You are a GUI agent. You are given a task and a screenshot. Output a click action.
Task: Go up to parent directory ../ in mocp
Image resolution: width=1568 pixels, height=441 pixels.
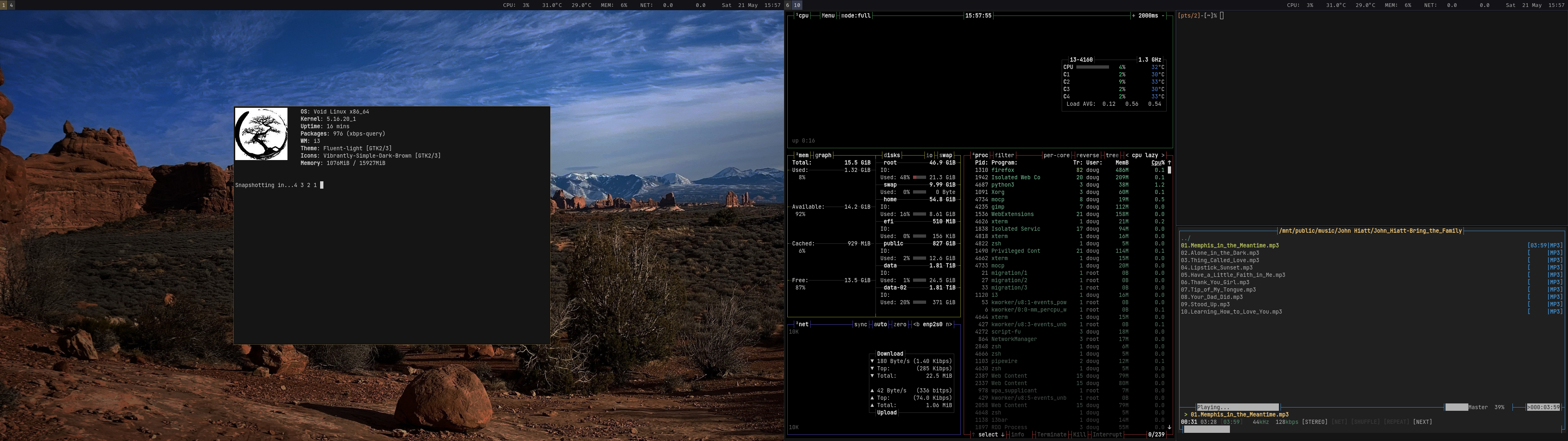click(x=1185, y=238)
